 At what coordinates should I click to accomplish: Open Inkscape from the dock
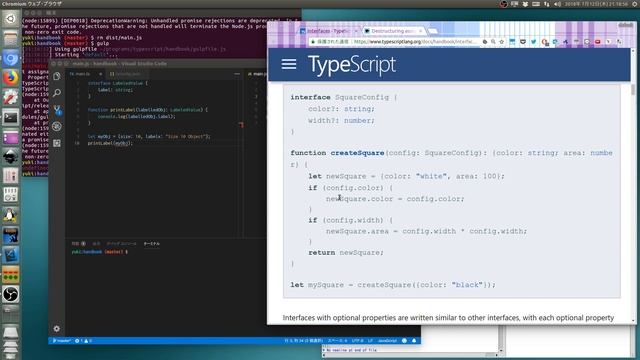[11, 157]
